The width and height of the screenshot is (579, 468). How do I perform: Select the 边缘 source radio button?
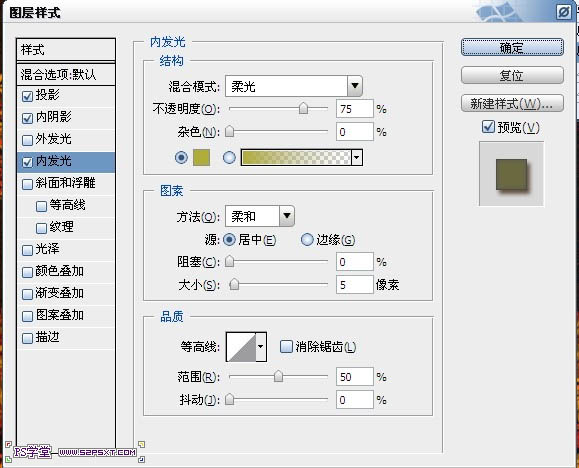pyautogui.click(x=306, y=240)
